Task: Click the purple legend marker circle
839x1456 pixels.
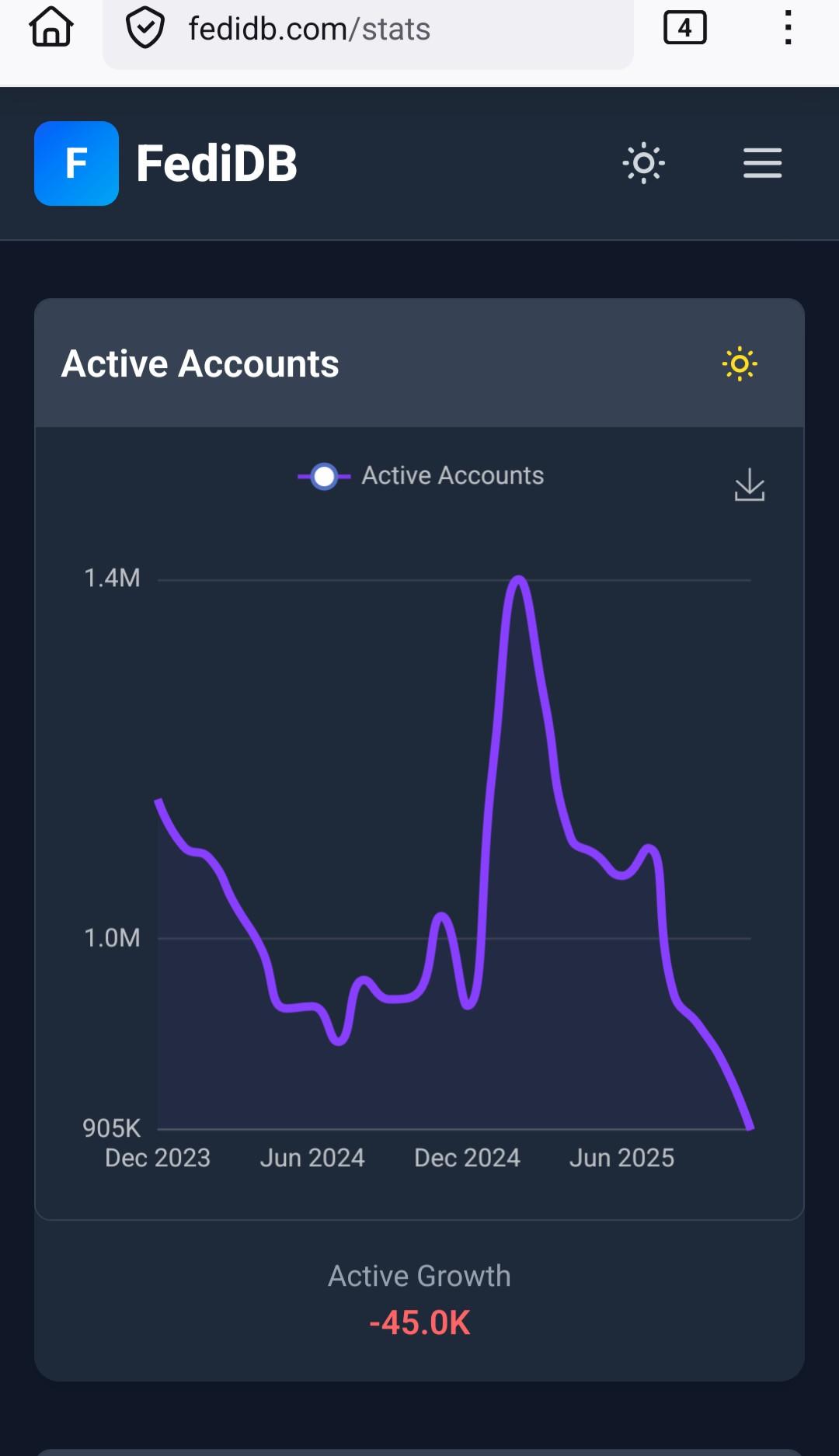Action: (324, 476)
